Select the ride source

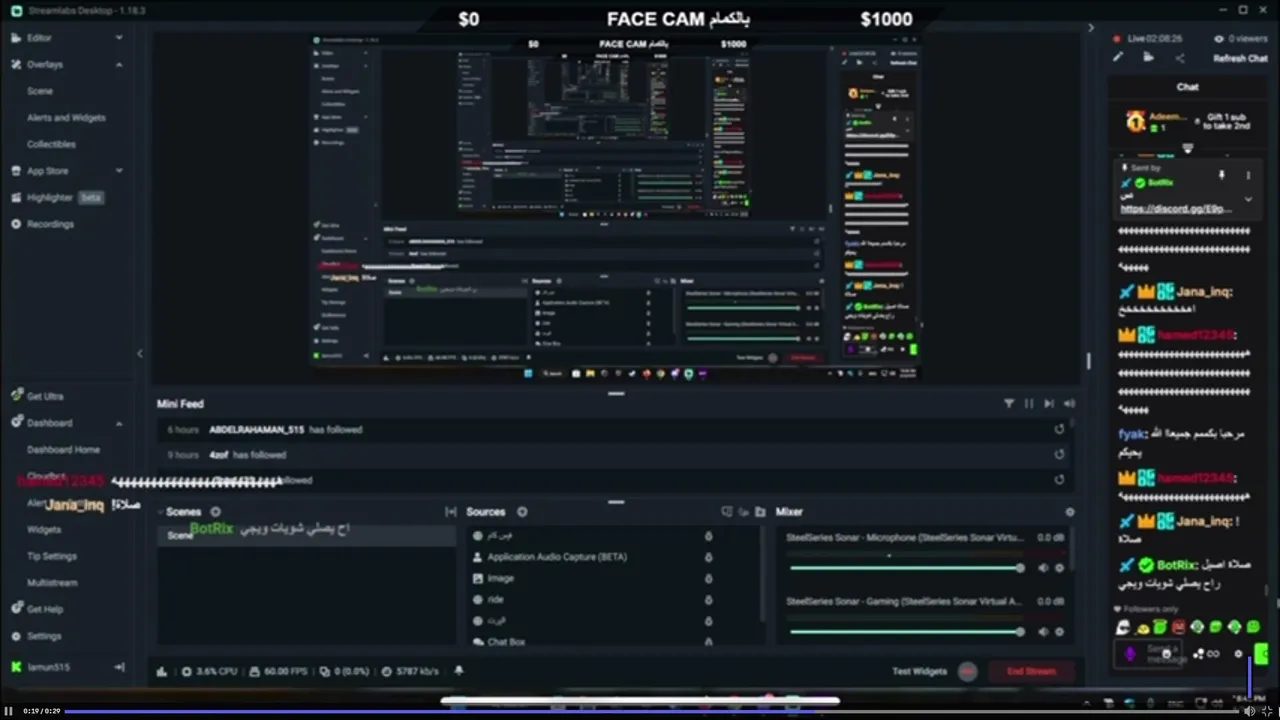[495, 600]
